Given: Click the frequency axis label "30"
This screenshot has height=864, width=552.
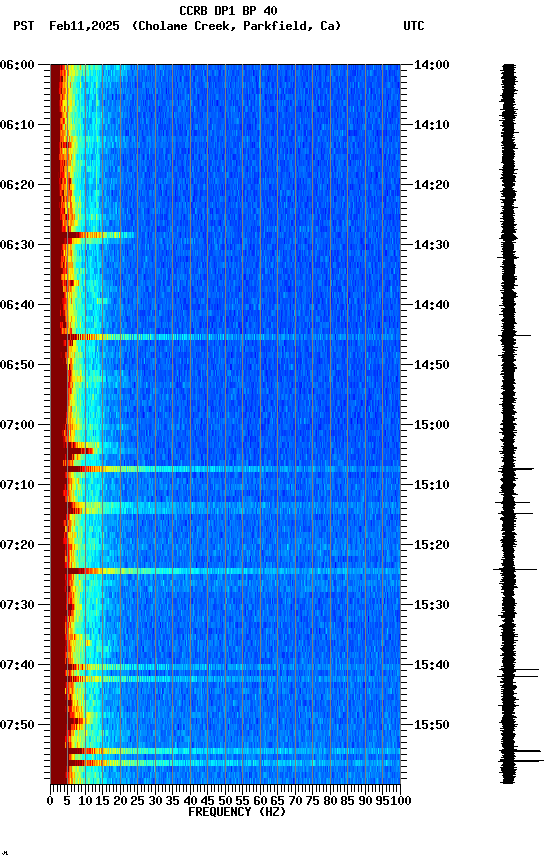Looking at the screenshot, I should [x=155, y=801].
